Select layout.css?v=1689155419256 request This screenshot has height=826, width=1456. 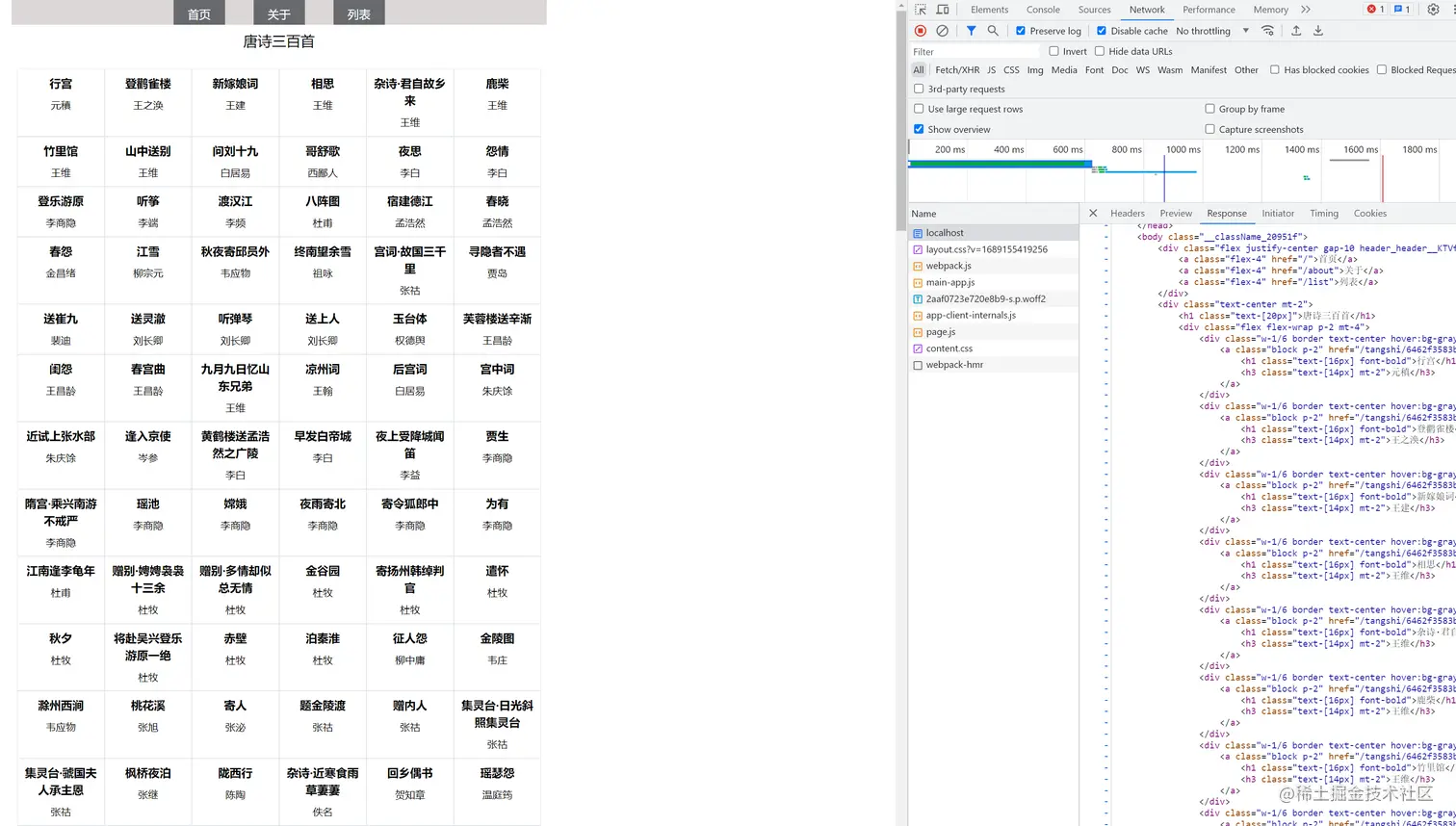point(994,249)
